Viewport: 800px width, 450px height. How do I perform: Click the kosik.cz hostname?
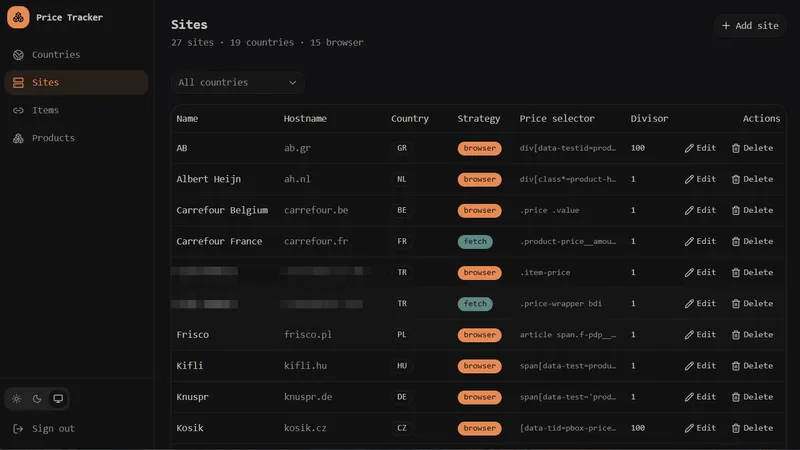click(305, 428)
